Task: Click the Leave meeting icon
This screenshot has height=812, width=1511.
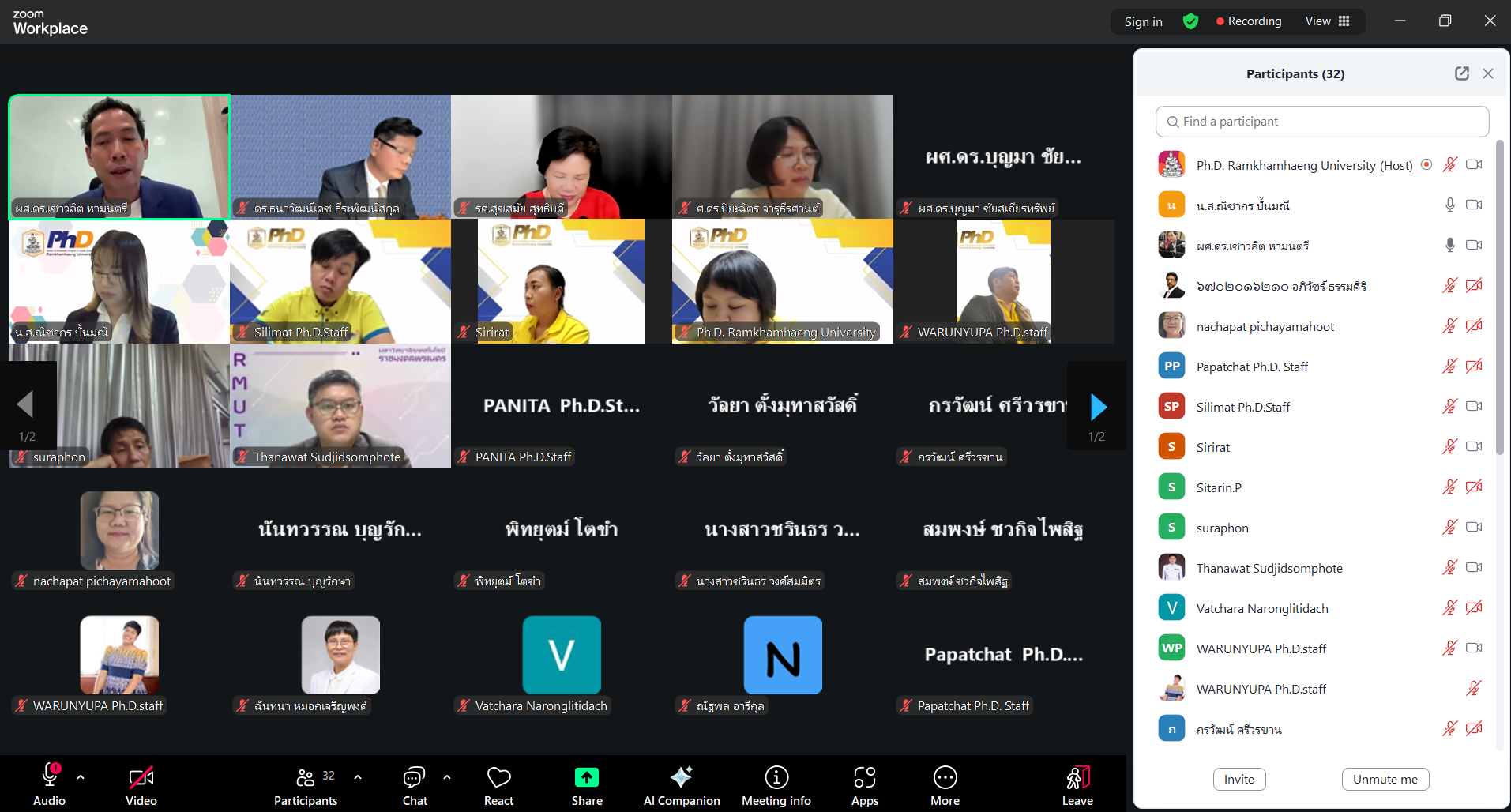Action: [1077, 778]
